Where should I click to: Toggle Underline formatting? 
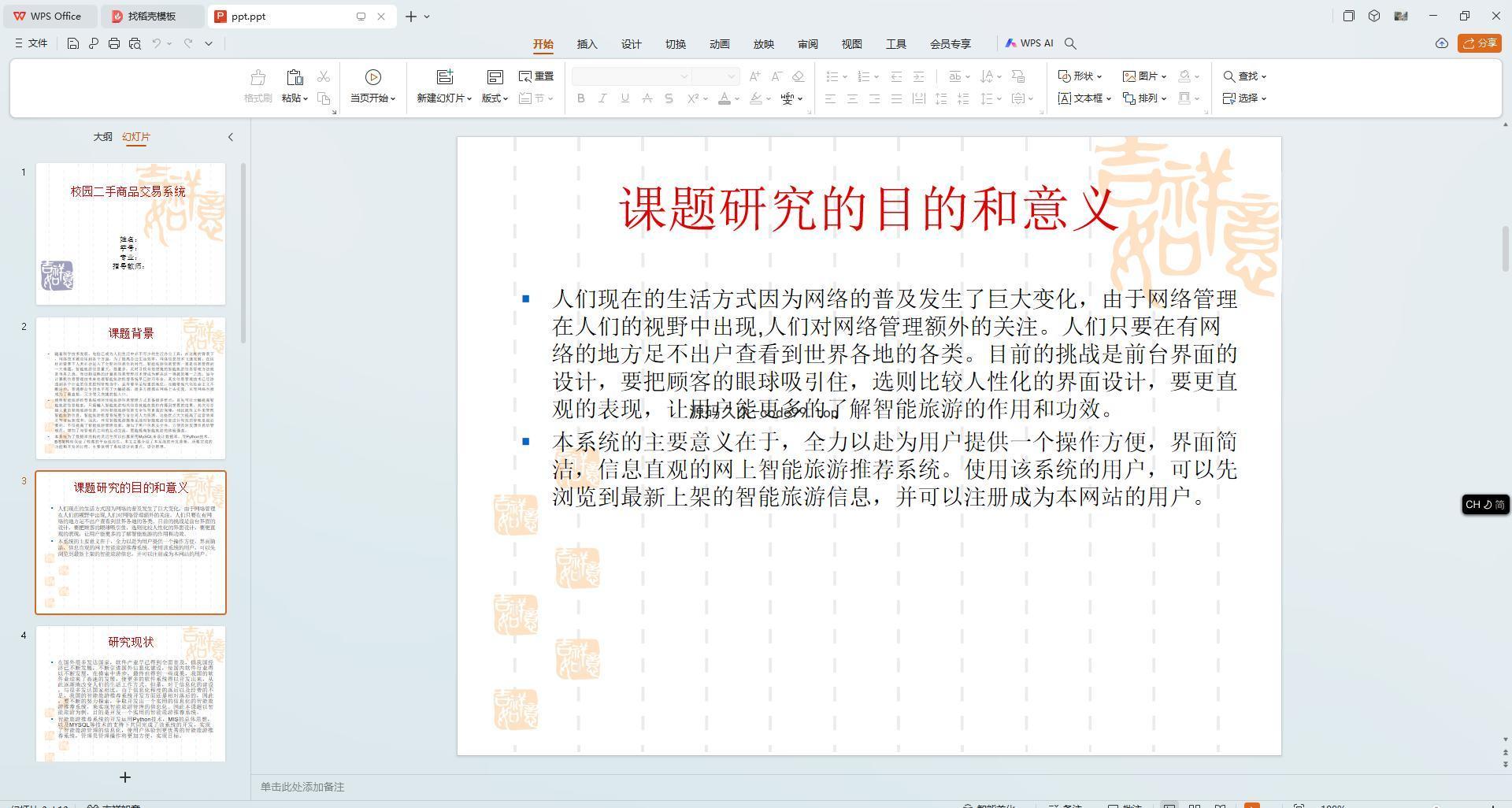coord(625,98)
